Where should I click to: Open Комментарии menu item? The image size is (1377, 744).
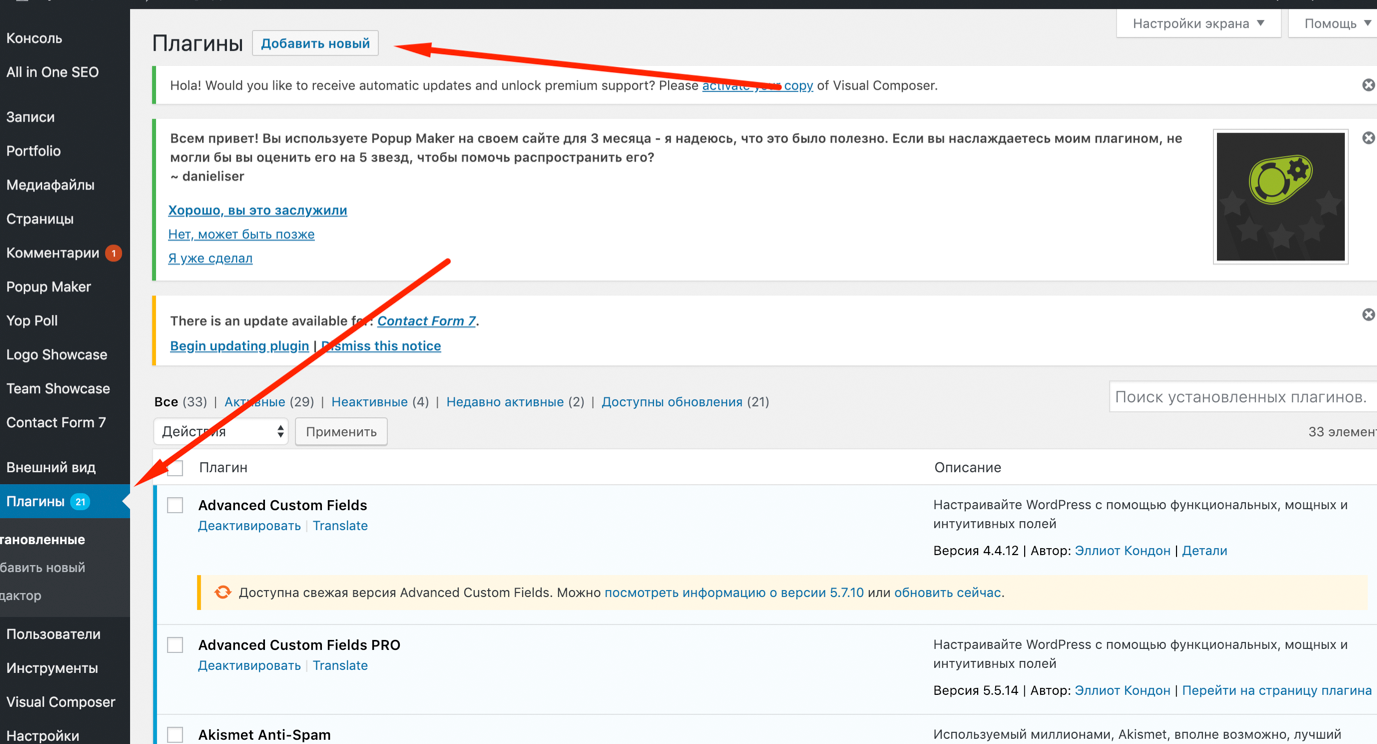pyautogui.click(x=52, y=253)
